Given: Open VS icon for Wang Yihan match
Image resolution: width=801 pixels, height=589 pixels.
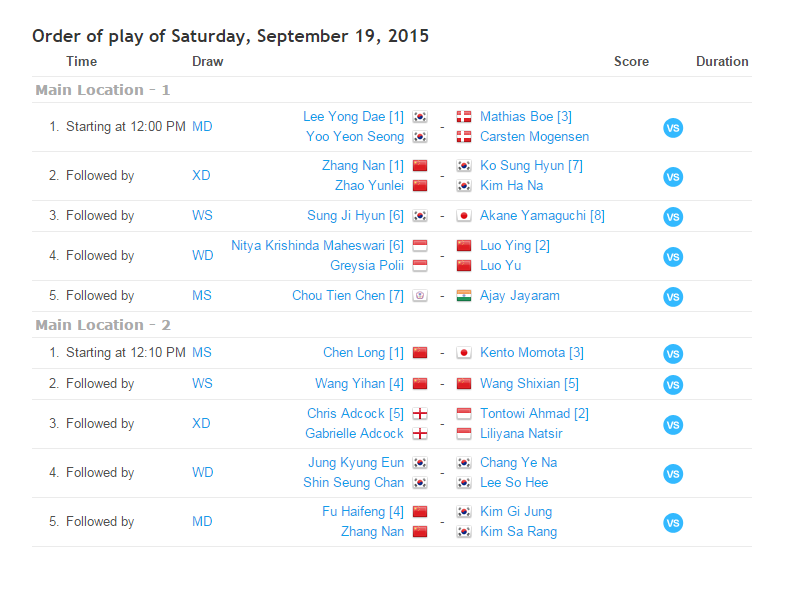Looking at the screenshot, I should point(673,384).
